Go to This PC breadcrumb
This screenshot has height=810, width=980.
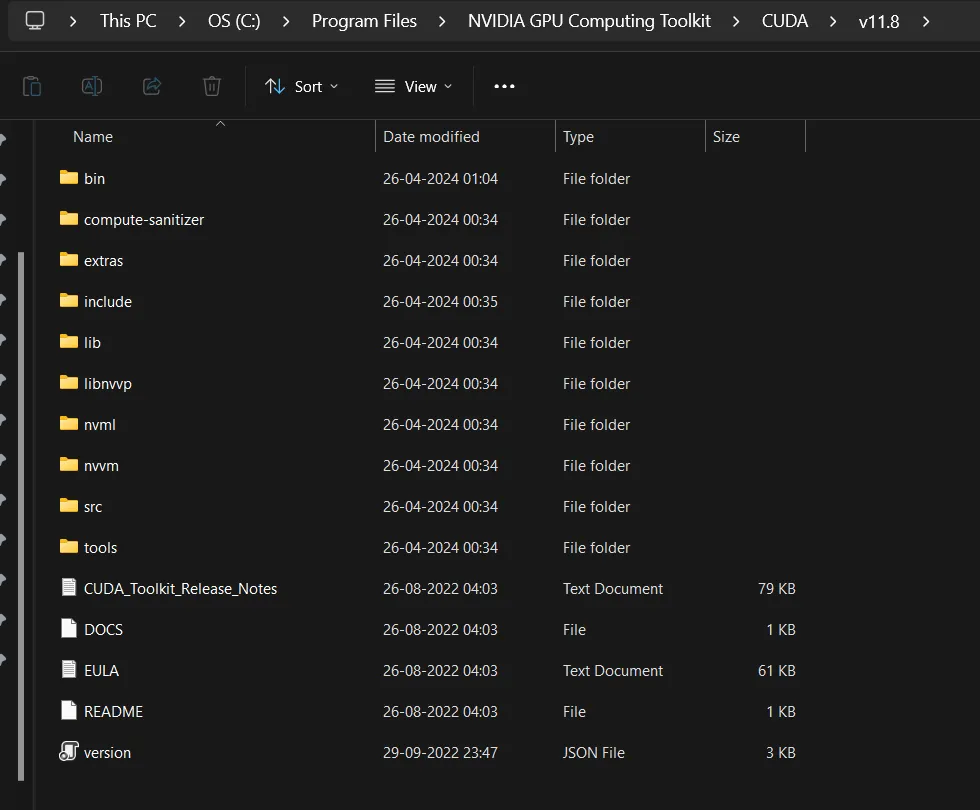[128, 21]
